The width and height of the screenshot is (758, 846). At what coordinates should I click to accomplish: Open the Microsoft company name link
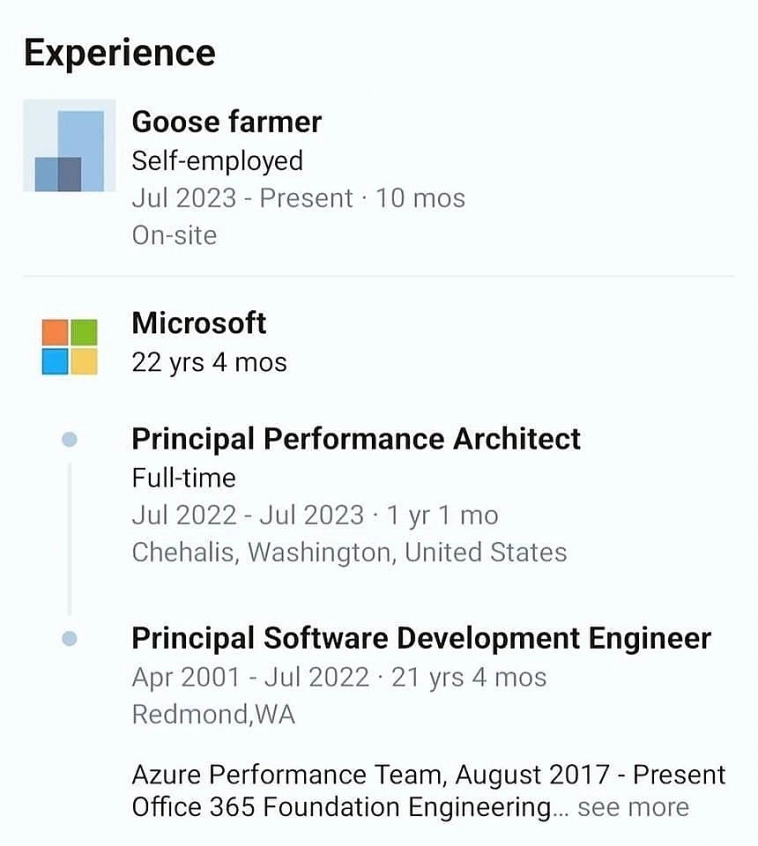(x=199, y=323)
